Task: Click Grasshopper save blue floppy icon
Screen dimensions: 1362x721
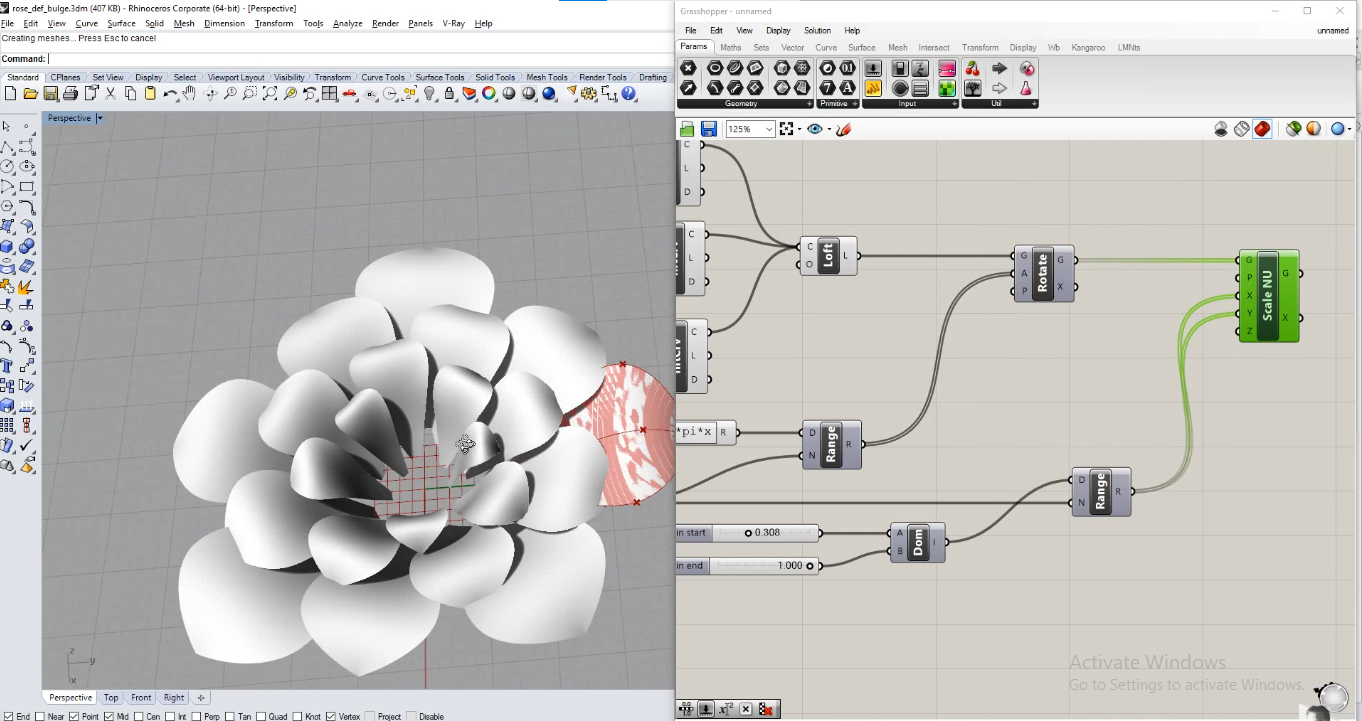Action: click(709, 129)
